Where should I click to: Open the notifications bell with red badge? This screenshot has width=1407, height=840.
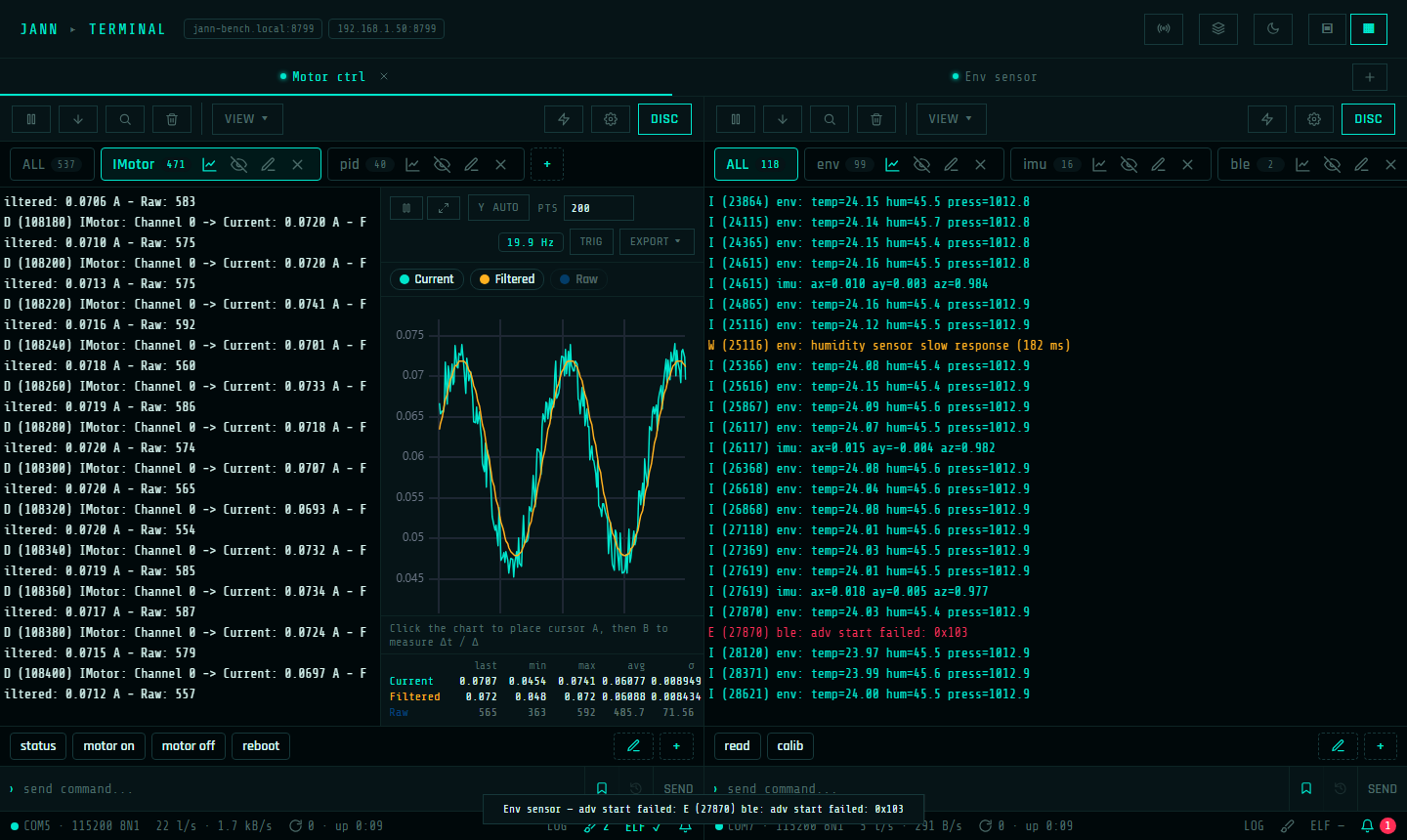point(1376,826)
